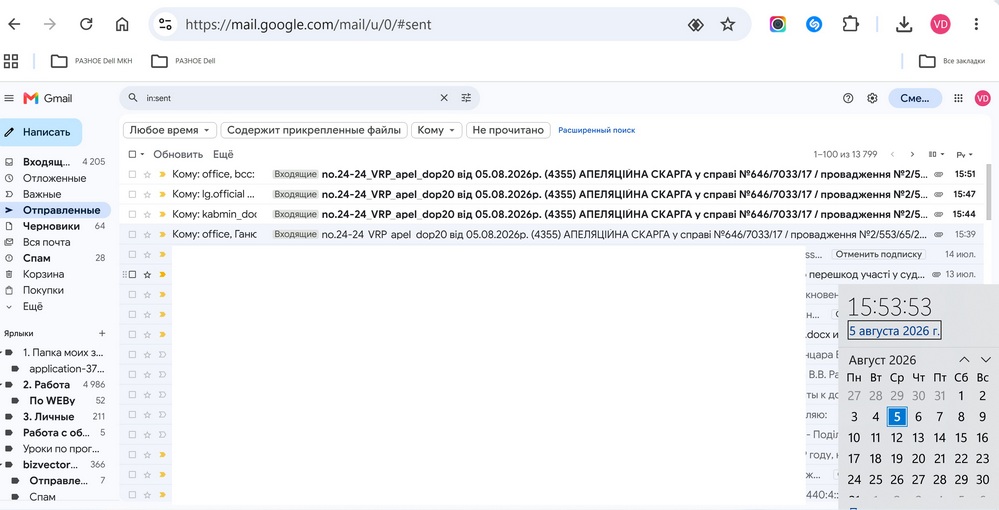Go back using the browser back arrow
Screen dimensions: 999x510
(x=14, y=24)
